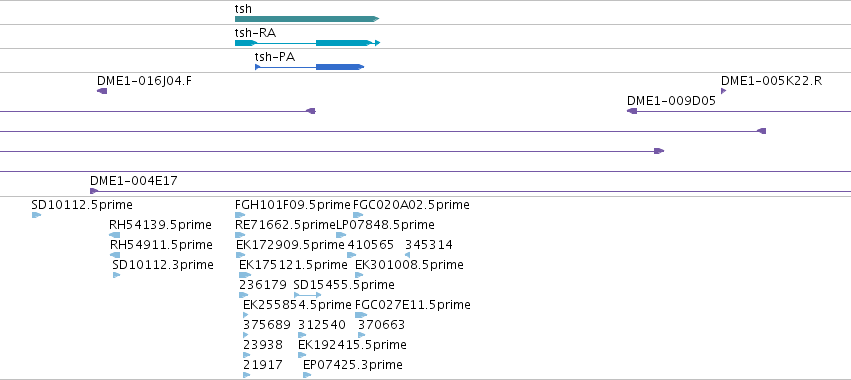Select the tsh gene bar
This screenshot has height=380, width=851.
307,19
